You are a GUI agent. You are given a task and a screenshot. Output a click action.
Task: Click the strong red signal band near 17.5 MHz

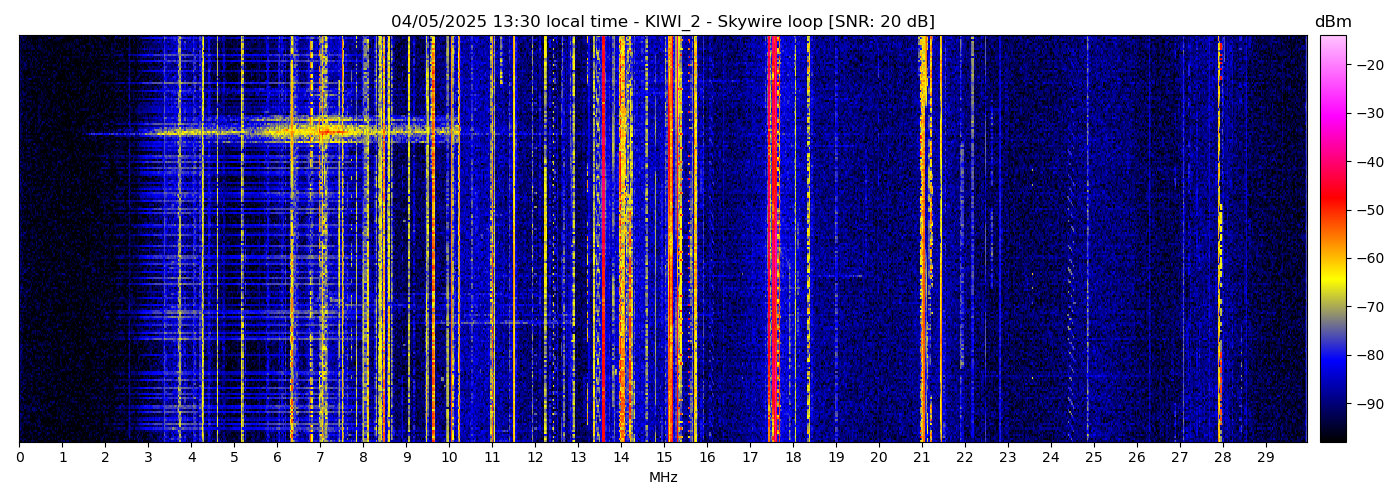tap(772, 240)
